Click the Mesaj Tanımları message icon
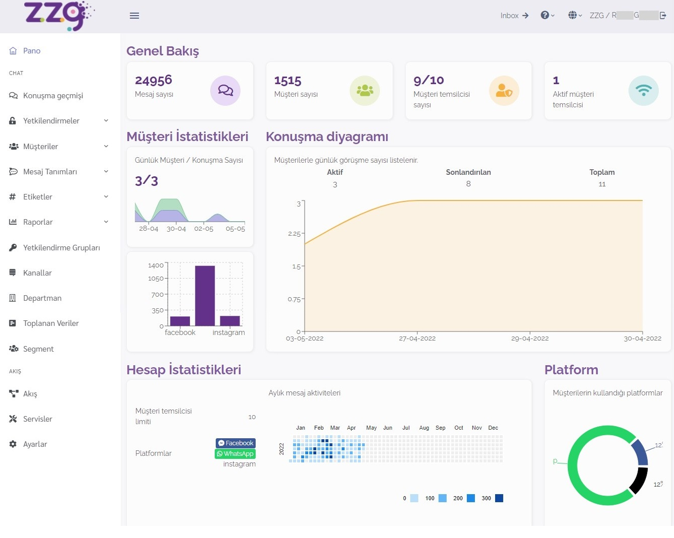This screenshot has height=538, width=674. (x=13, y=171)
